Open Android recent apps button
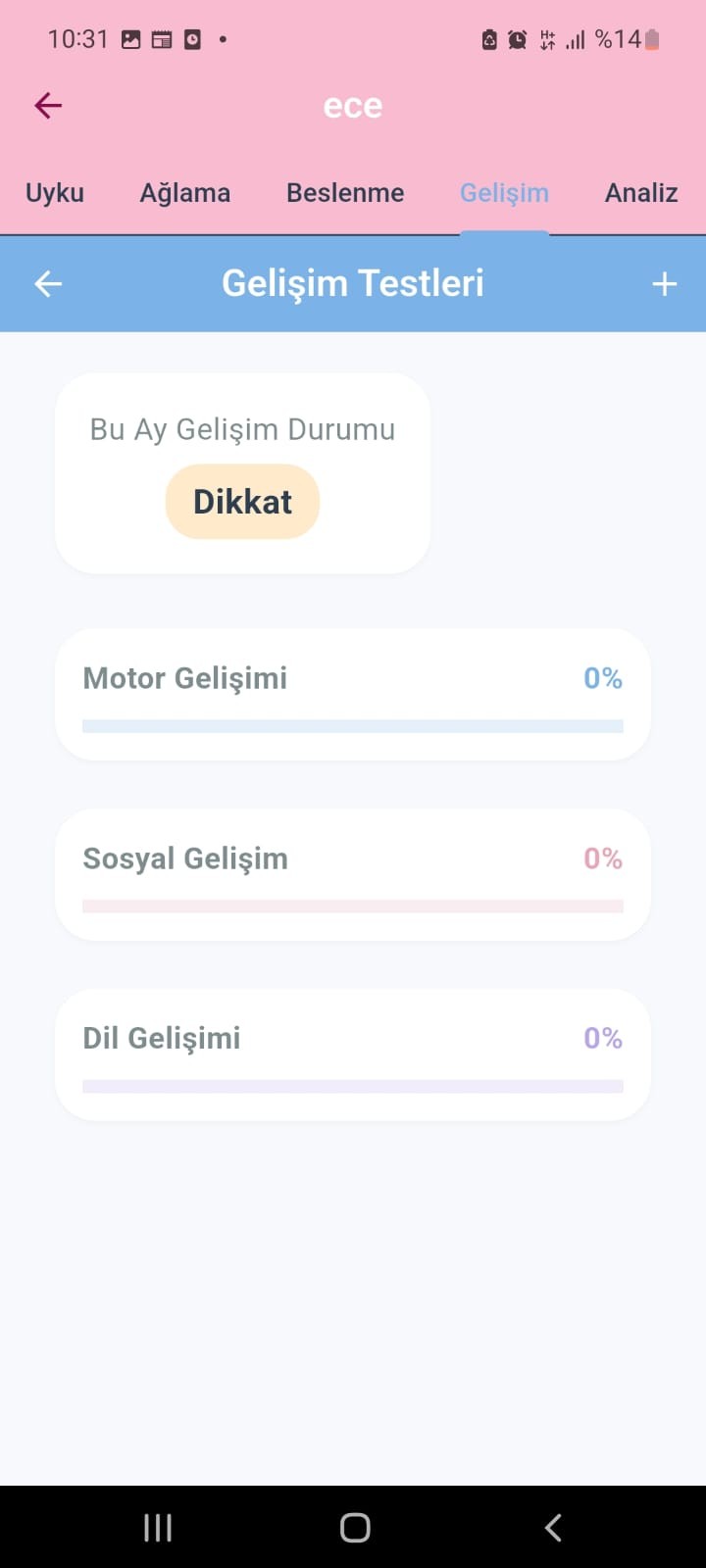The width and height of the screenshot is (706, 1568). click(157, 1527)
